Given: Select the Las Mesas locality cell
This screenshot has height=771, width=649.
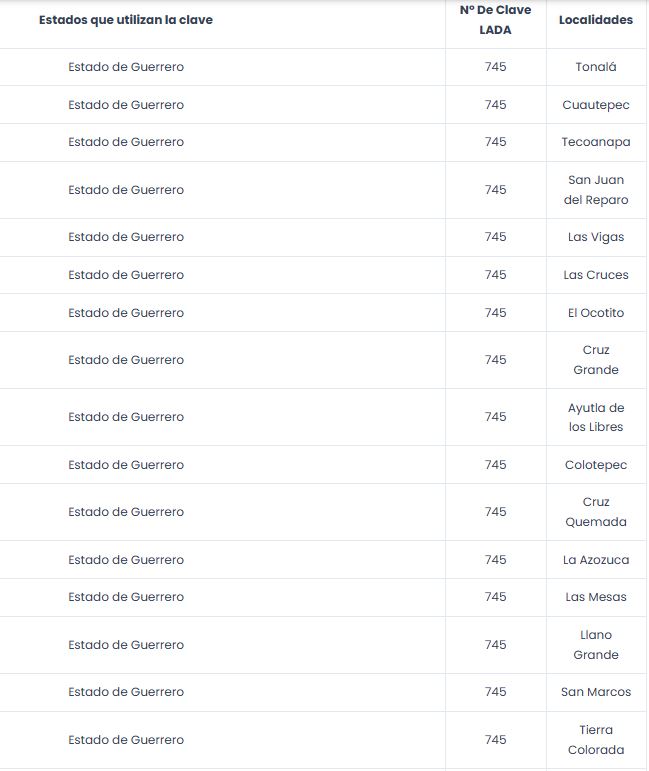Looking at the screenshot, I should coord(596,597).
